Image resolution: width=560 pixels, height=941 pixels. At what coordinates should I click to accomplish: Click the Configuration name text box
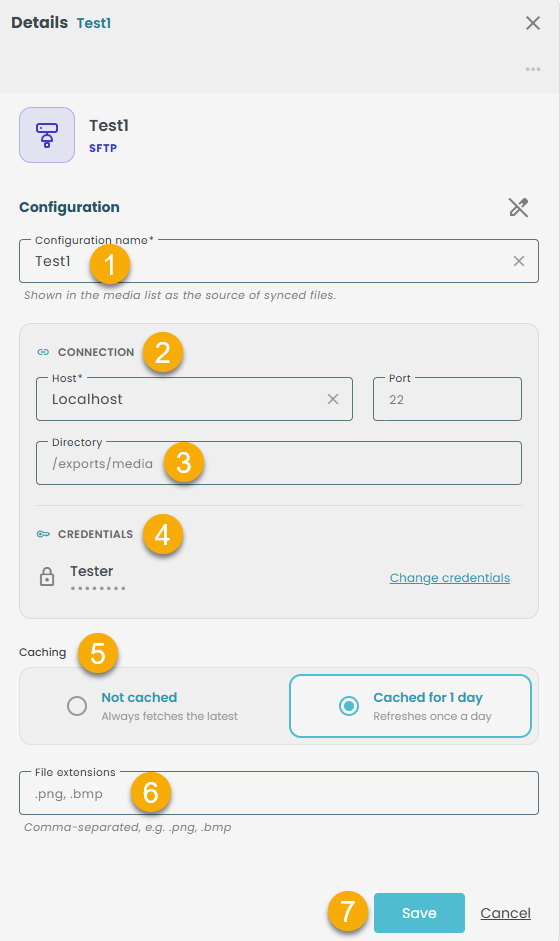pos(264,261)
